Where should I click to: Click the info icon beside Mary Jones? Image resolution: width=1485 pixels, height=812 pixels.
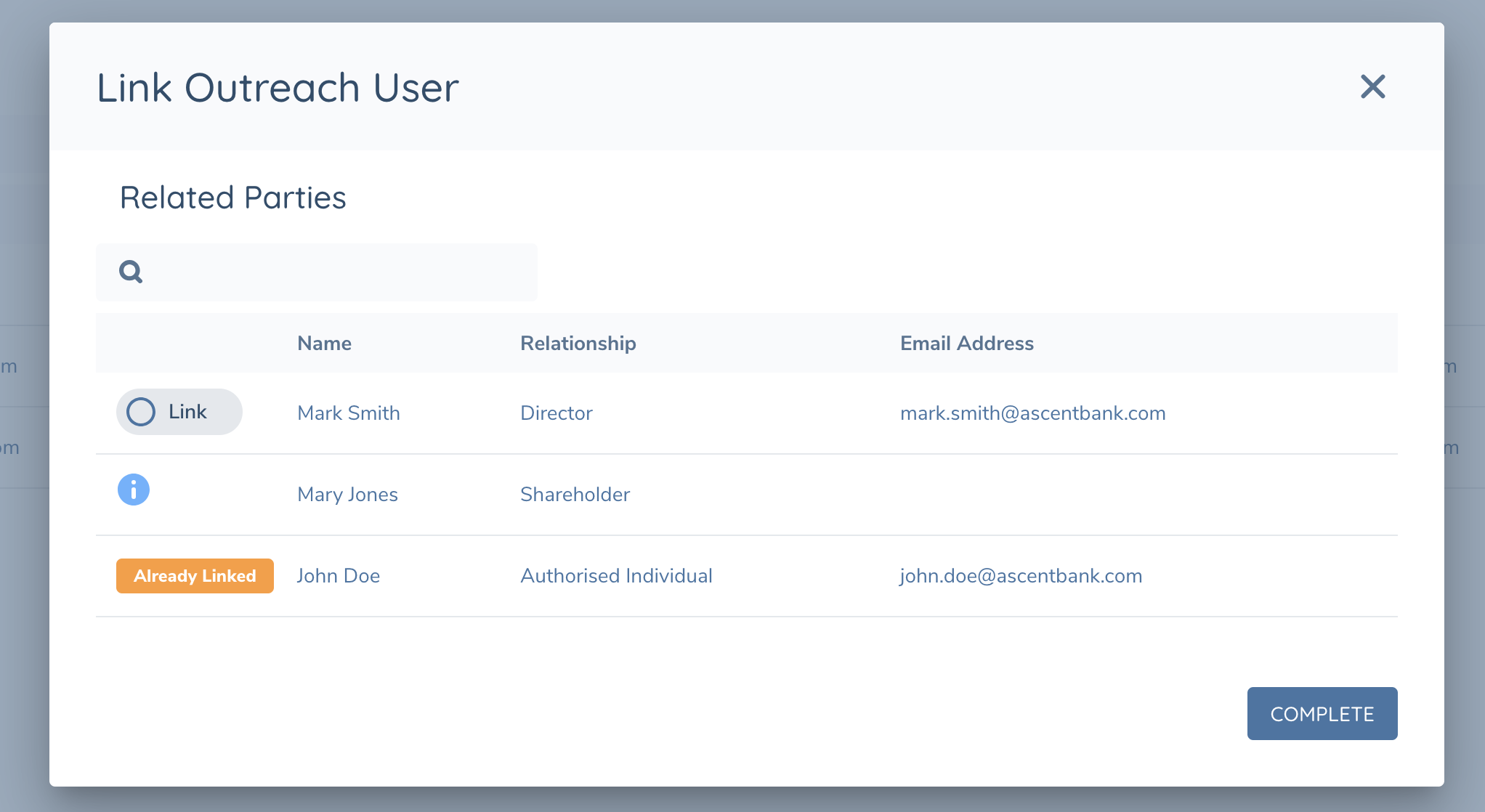(133, 490)
